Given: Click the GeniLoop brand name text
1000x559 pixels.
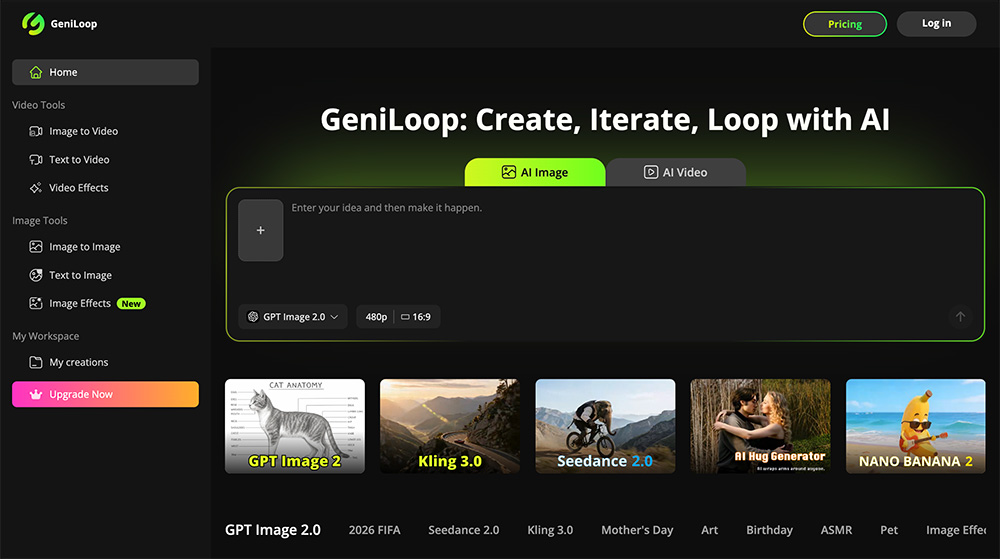Looking at the screenshot, I should pyautogui.click(x=74, y=24).
